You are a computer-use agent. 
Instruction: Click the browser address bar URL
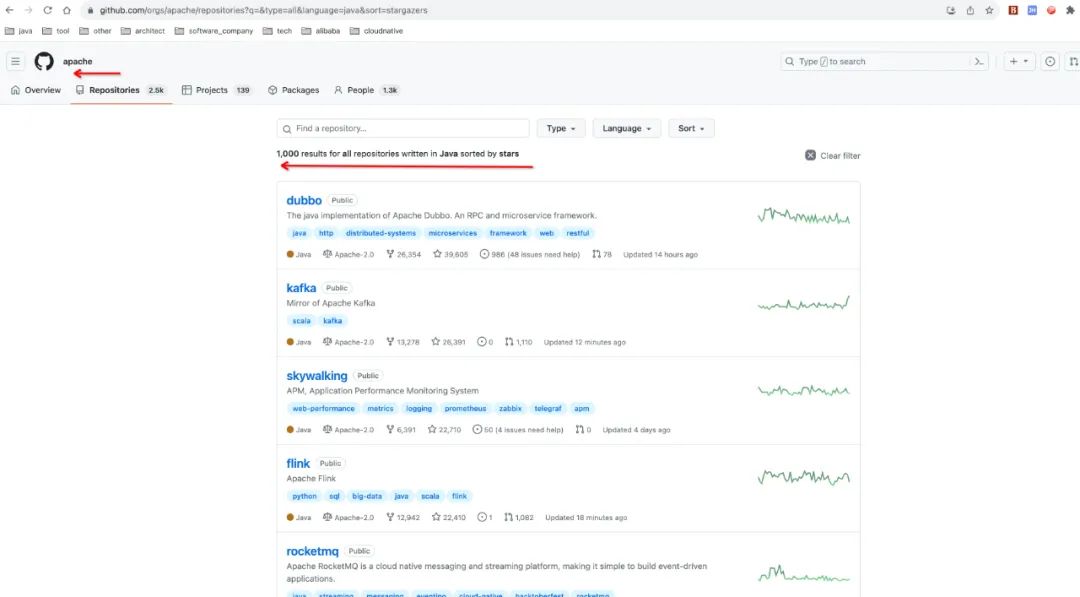tap(263, 10)
